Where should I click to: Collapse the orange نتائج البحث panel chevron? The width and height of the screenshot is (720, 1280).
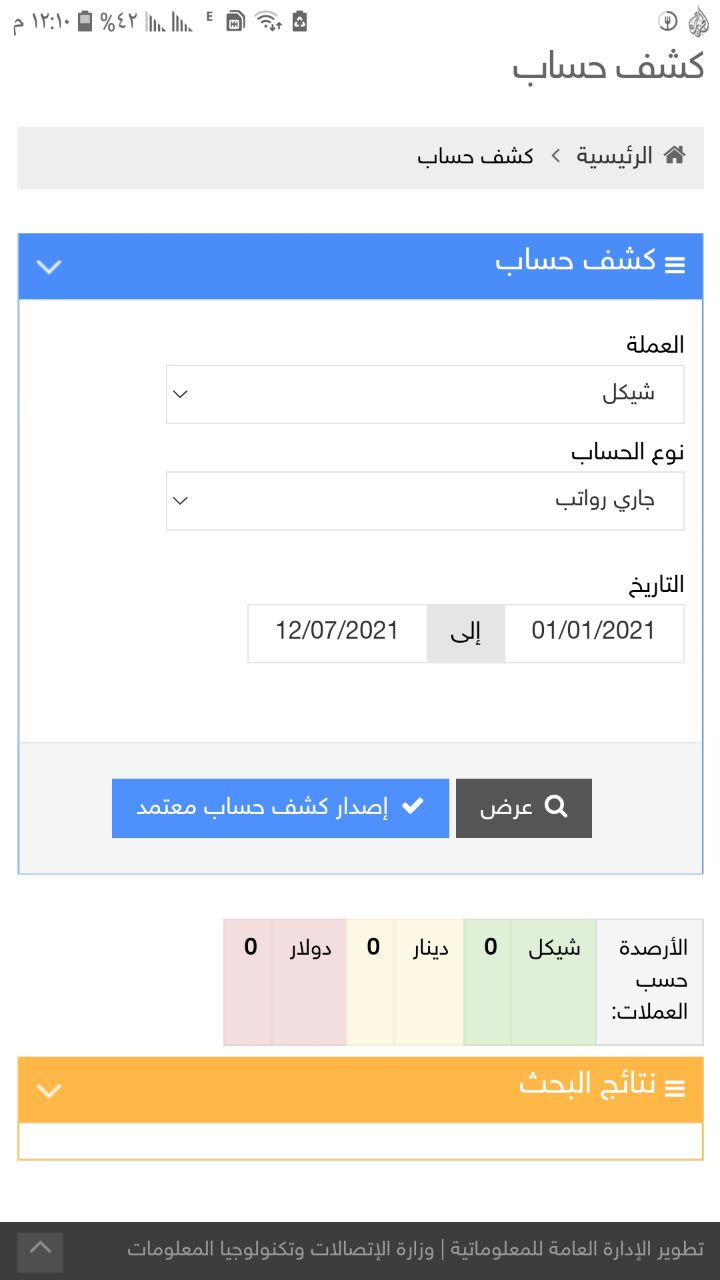point(49,1090)
